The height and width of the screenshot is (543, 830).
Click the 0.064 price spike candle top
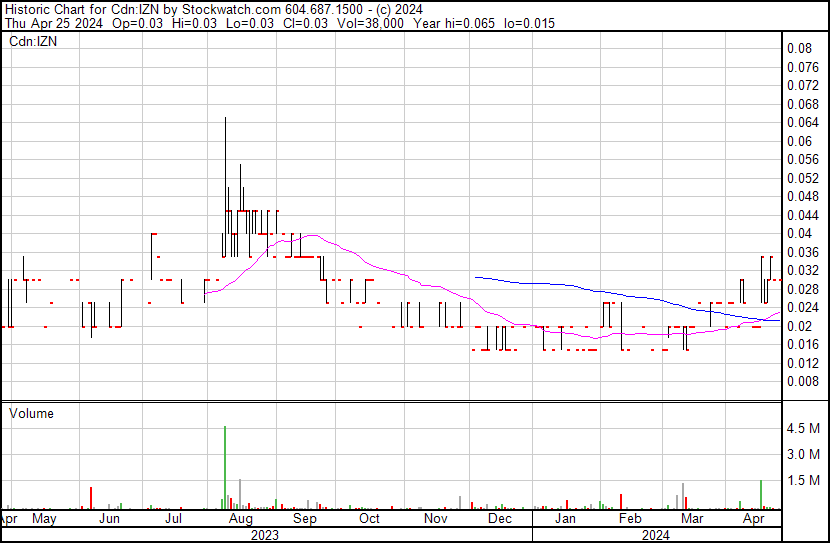point(225,120)
